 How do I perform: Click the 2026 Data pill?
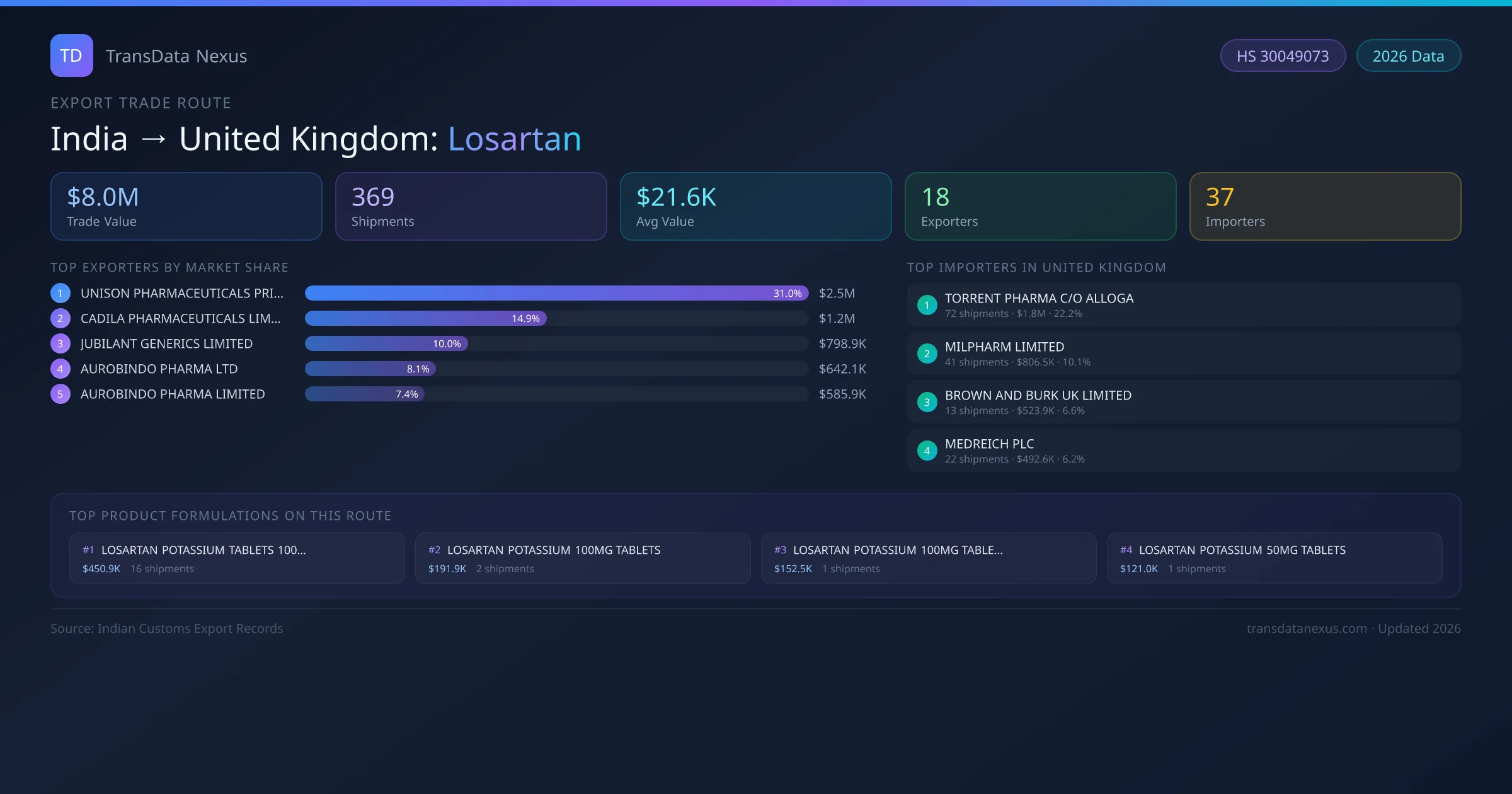click(1408, 56)
